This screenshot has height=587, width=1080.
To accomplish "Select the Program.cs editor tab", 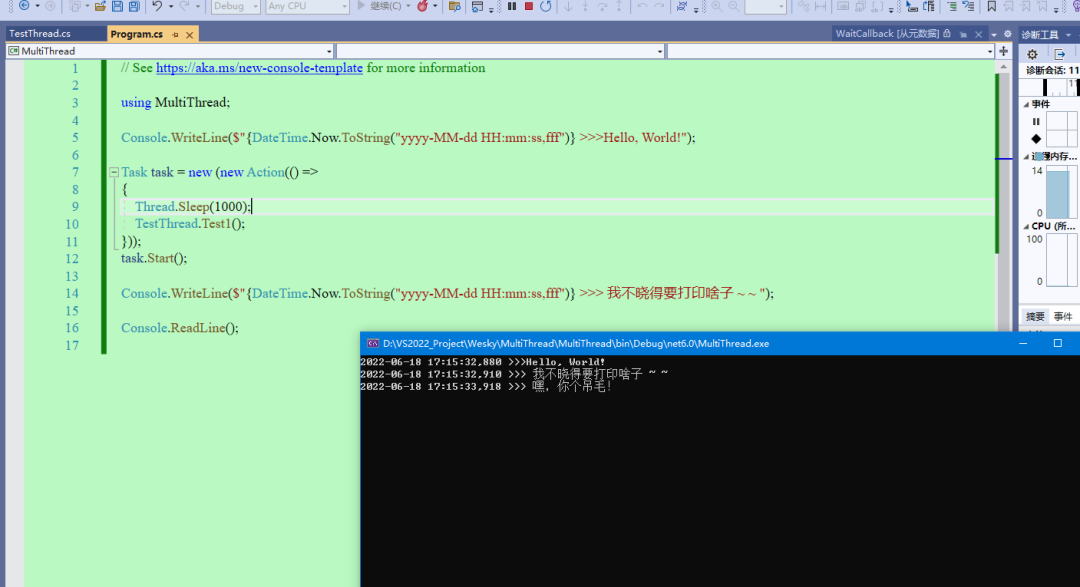I will click(x=137, y=34).
